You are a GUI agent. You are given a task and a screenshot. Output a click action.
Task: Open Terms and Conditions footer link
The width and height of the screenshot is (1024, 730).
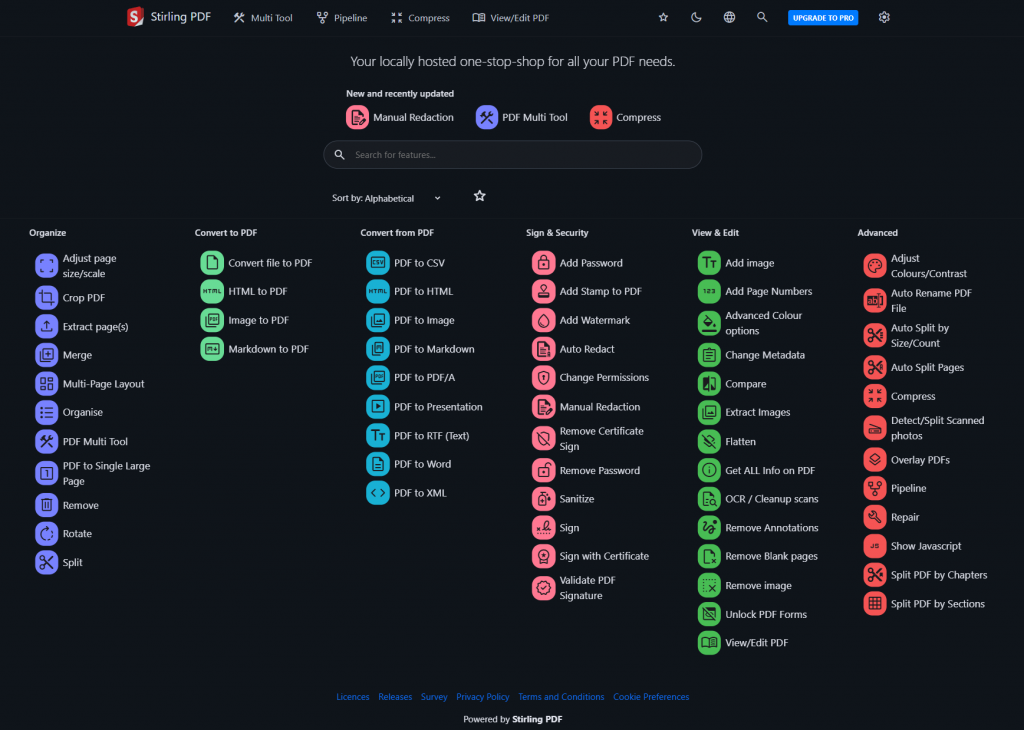[561, 697]
